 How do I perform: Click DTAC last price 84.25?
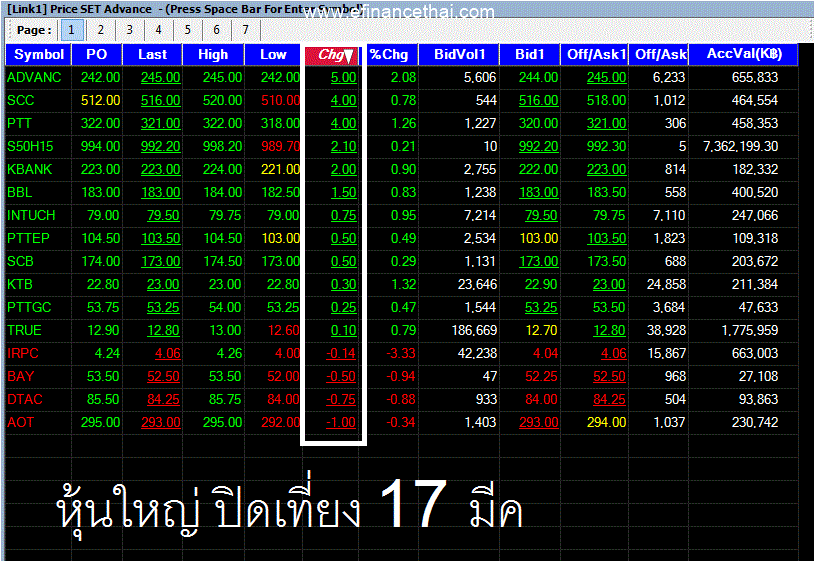coord(163,399)
